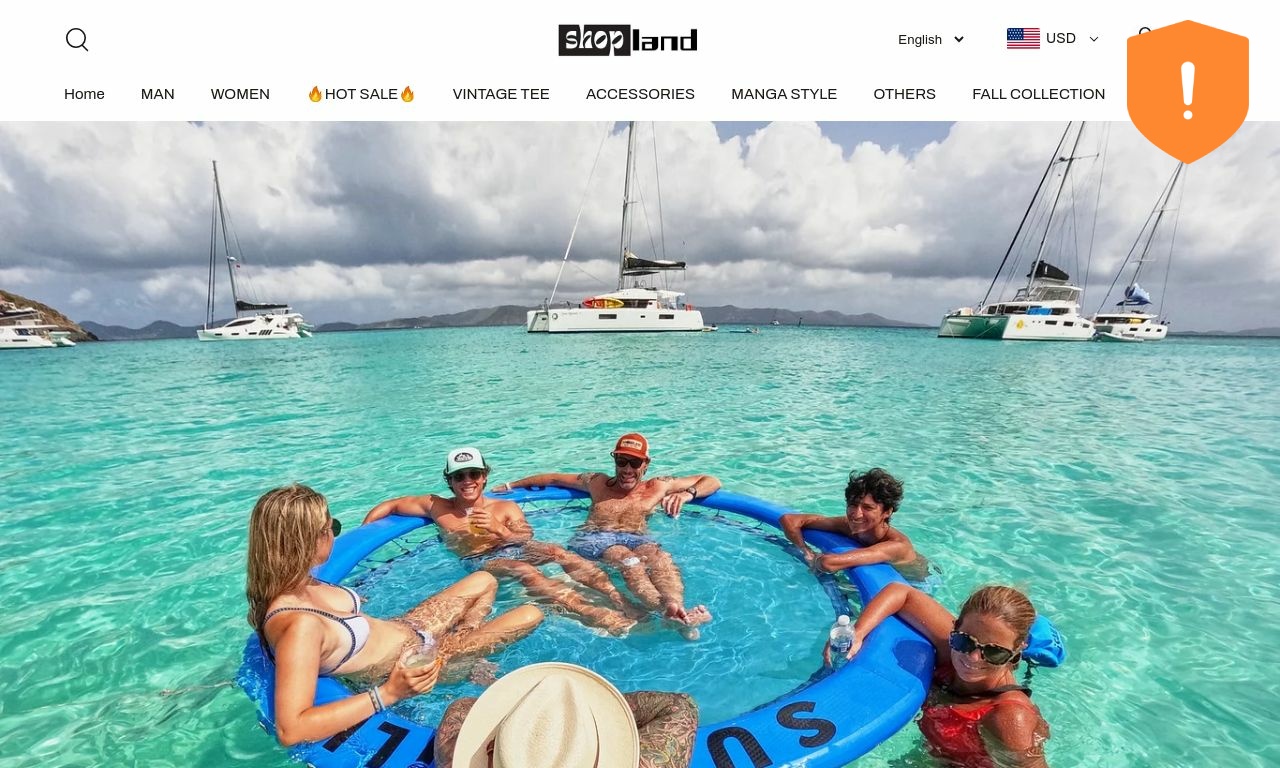The width and height of the screenshot is (1280, 768).
Task: Visit the FALL COLLECTION page
Action: click(x=1039, y=94)
